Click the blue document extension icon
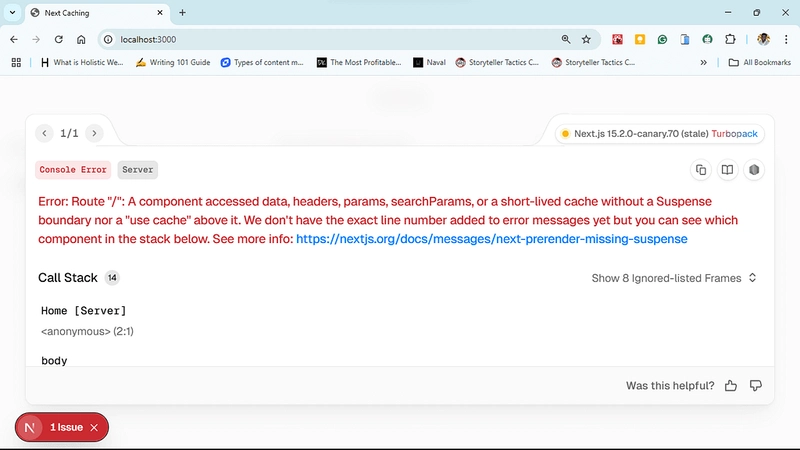 click(685, 39)
